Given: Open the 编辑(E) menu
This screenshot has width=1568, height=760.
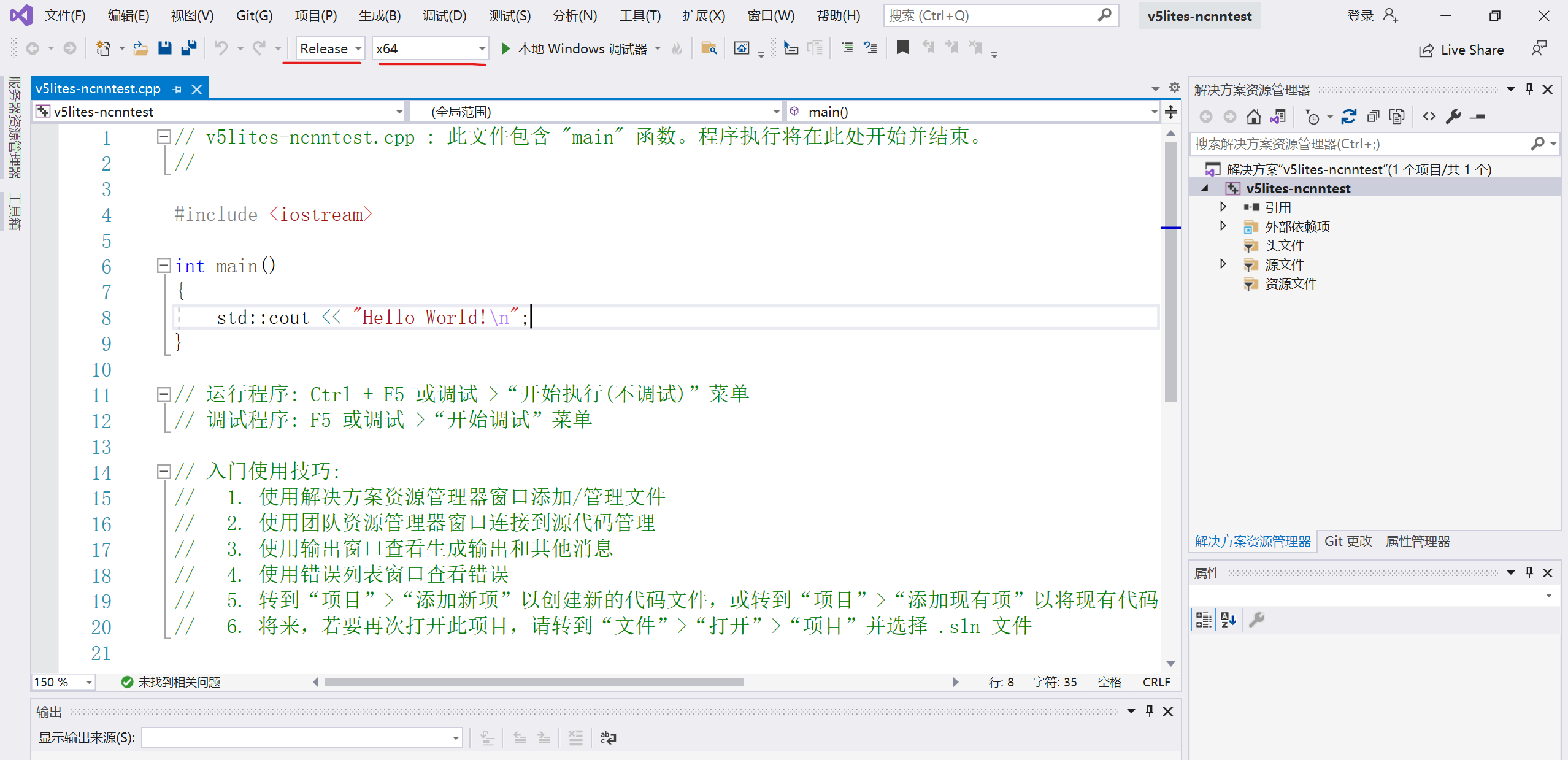Looking at the screenshot, I should coord(128,16).
